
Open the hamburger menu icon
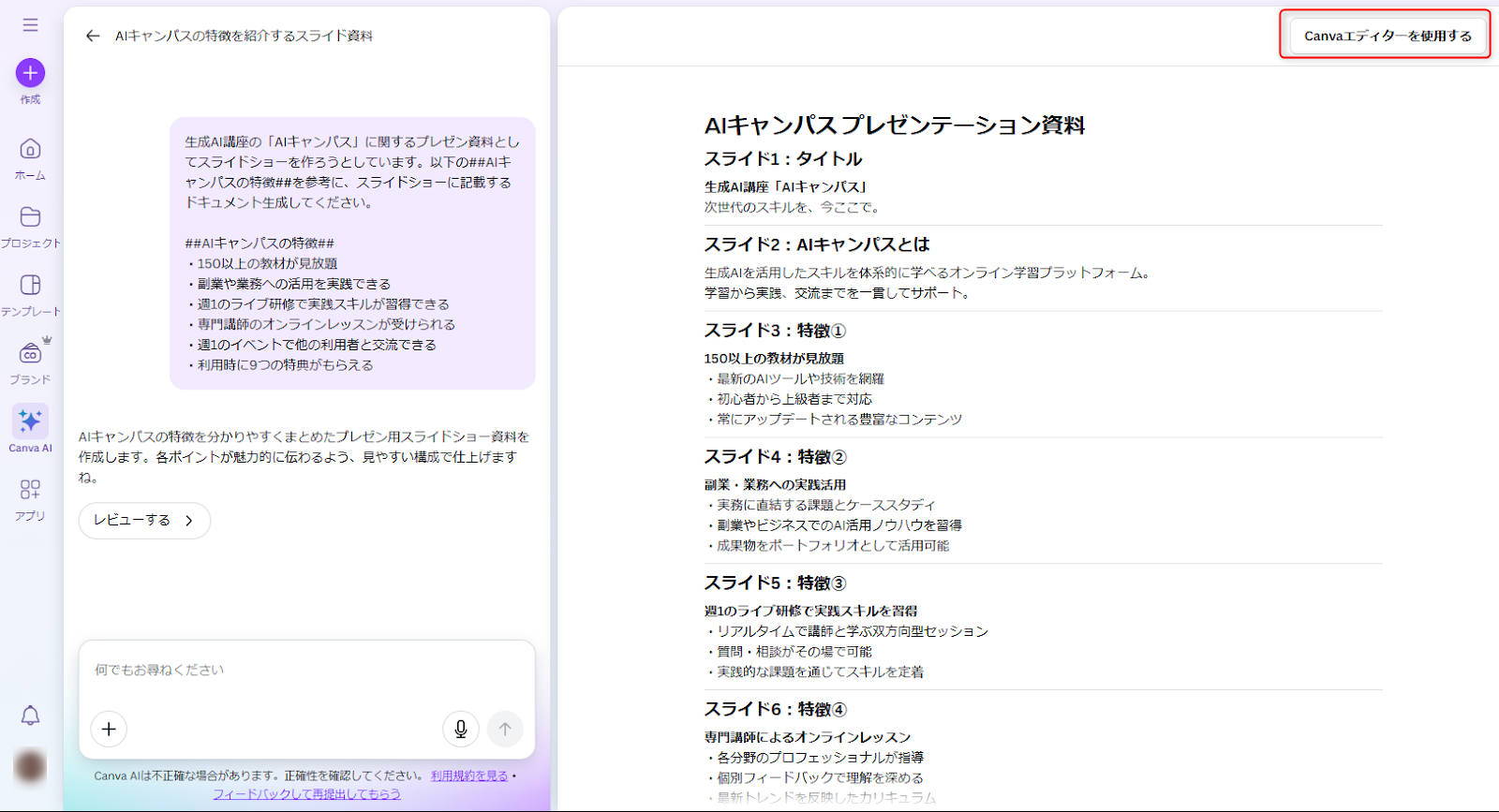(30, 25)
